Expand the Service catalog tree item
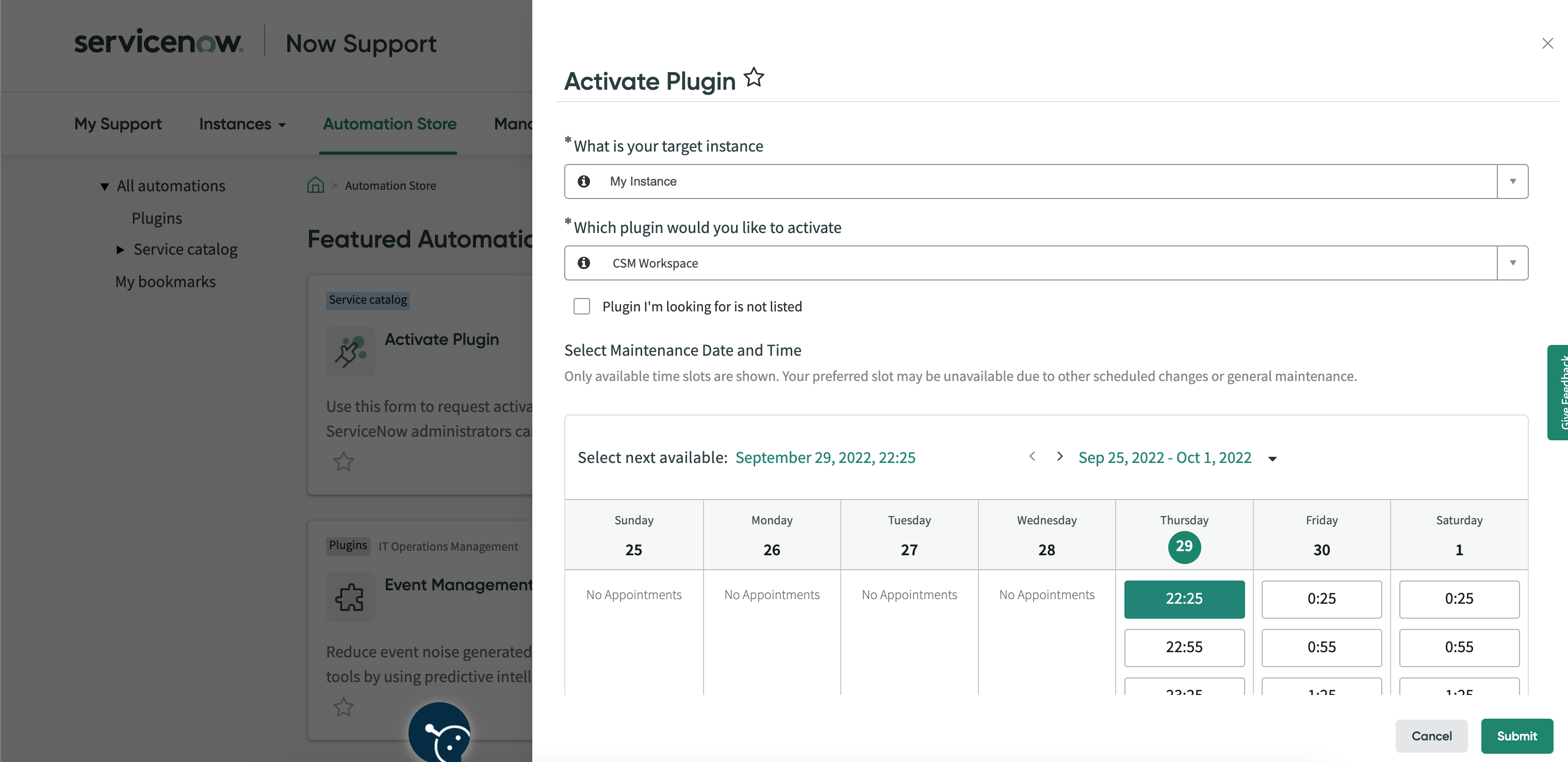 click(120, 250)
